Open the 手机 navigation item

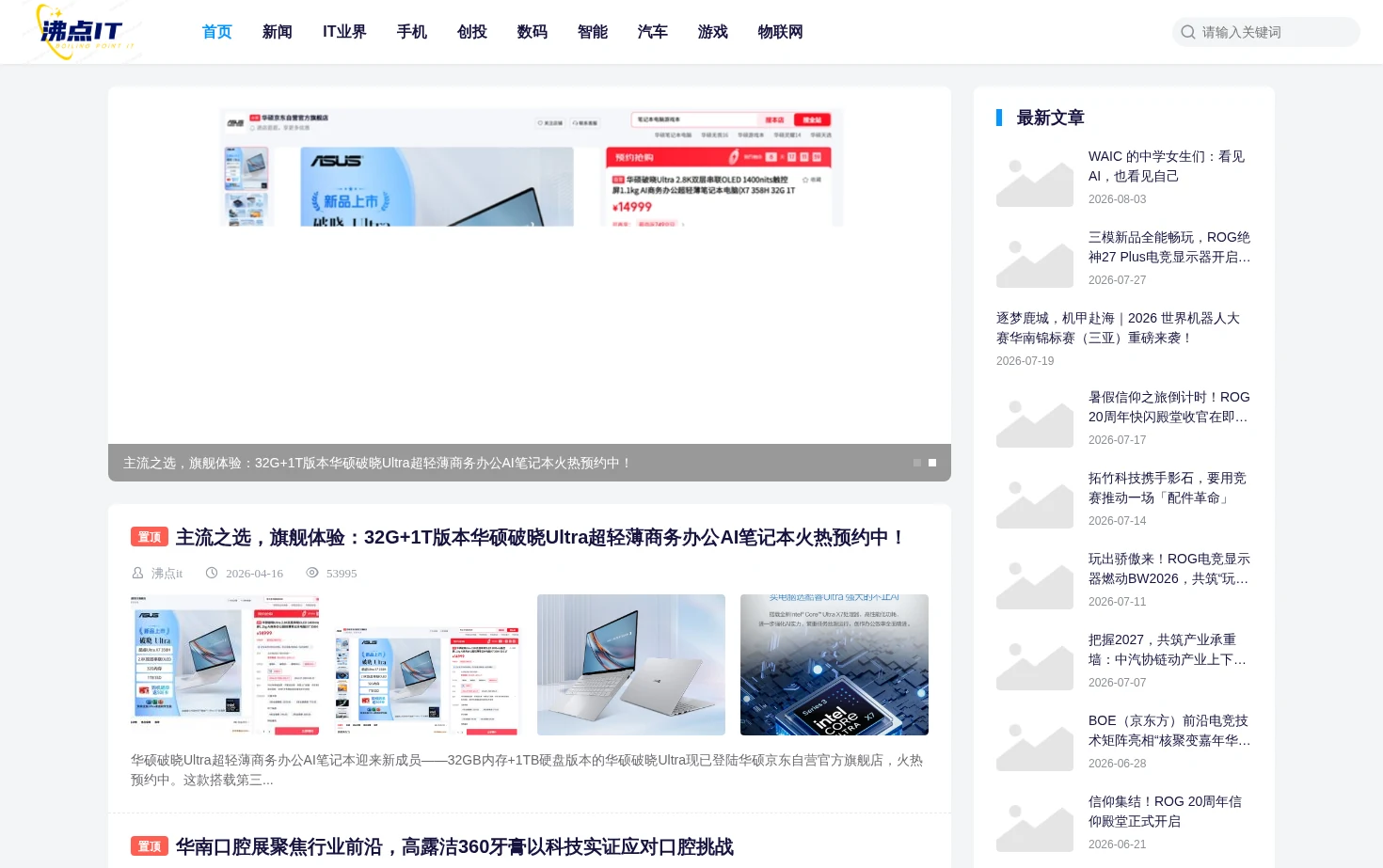tap(412, 32)
